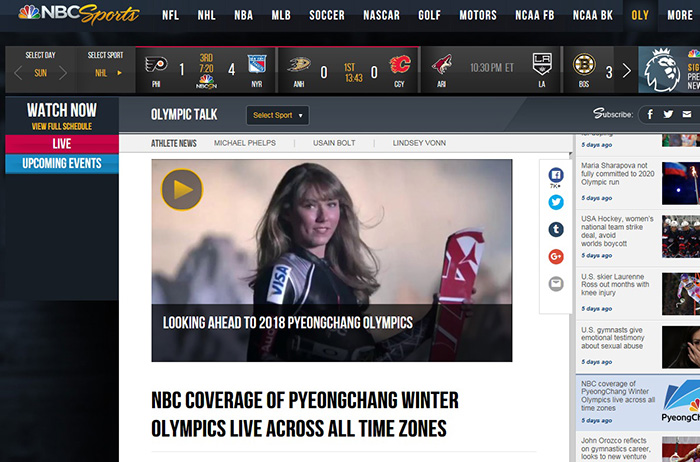Show next games with scoreboard arrow
Image resolution: width=700 pixels, height=462 pixels.
(x=626, y=71)
